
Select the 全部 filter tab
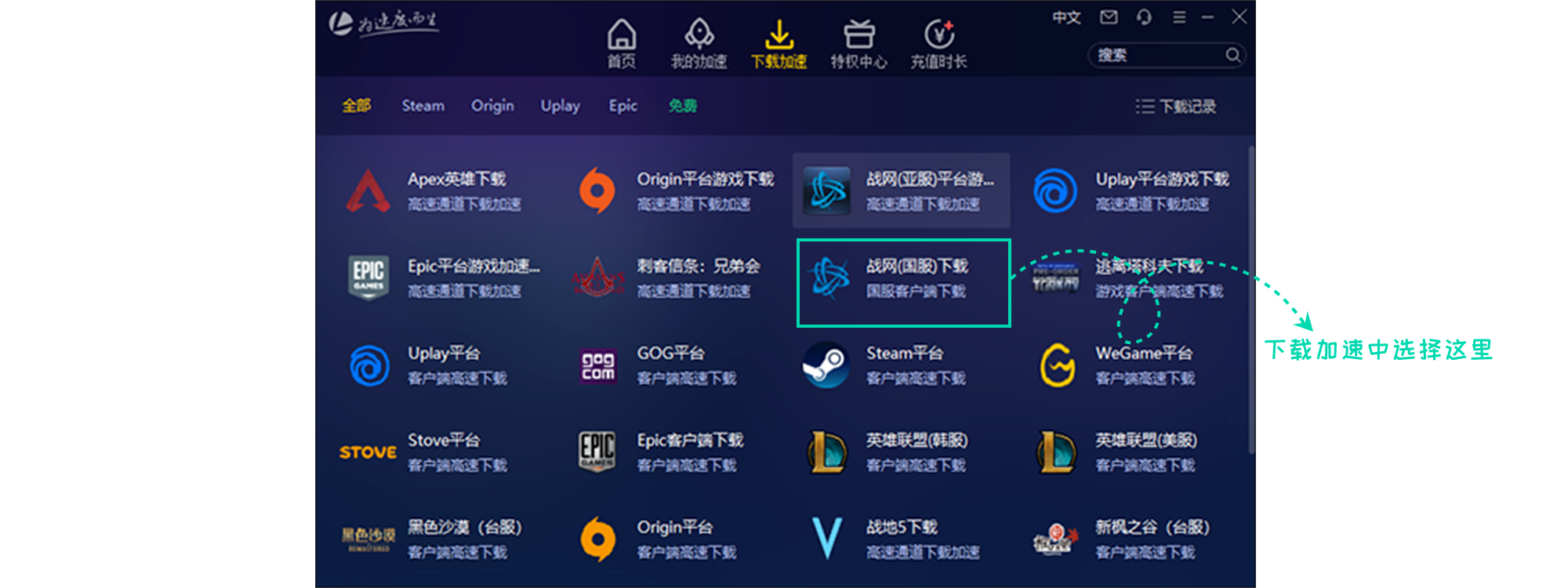click(x=356, y=106)
